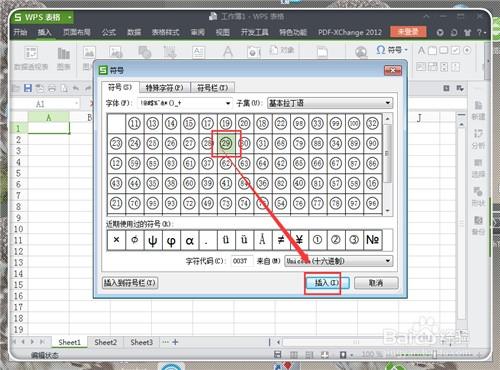Select the circled 11 symbol in grid
Viewport: 500px width, 370px height.
coord(134,124)
